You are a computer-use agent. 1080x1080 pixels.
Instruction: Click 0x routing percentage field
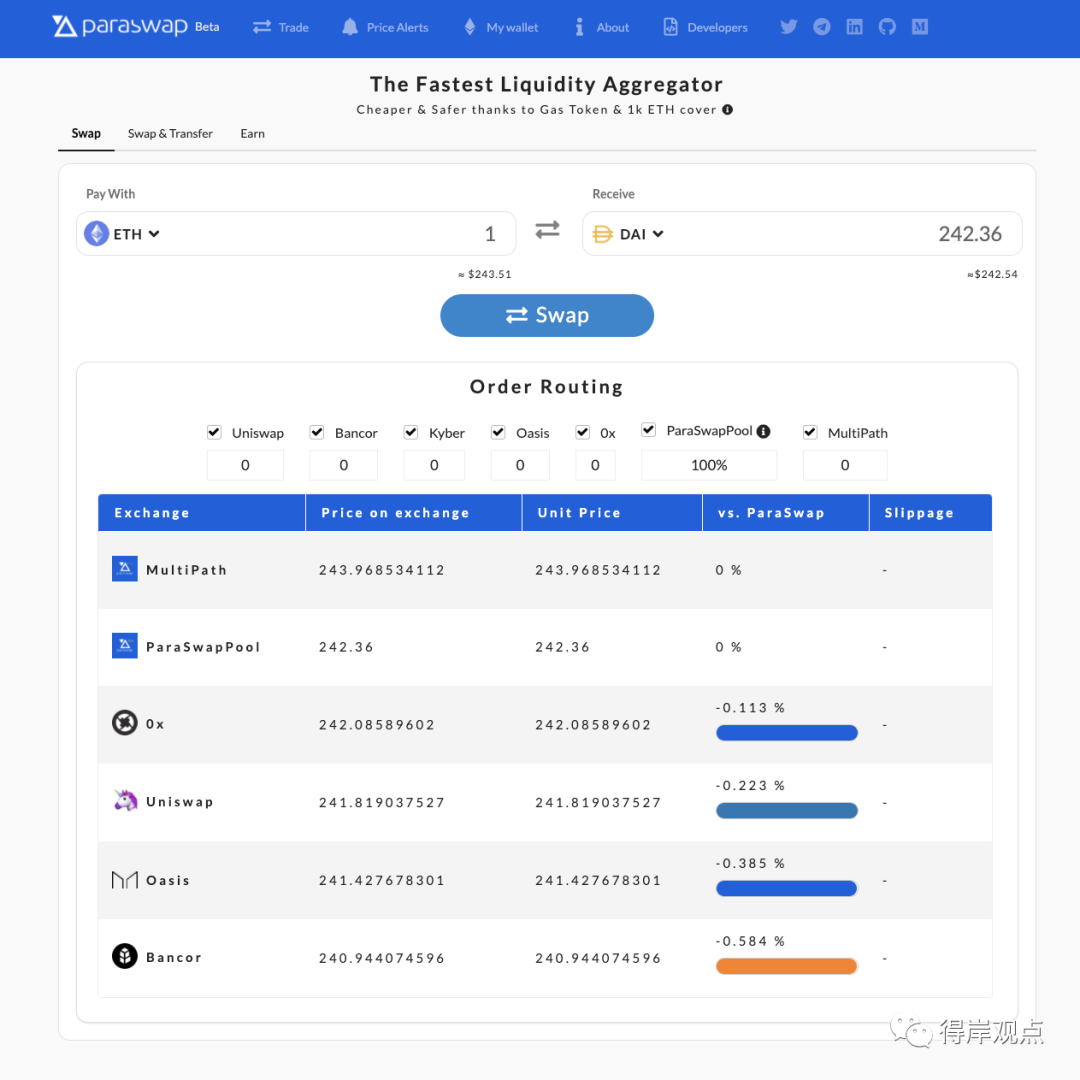pos(595,465)
